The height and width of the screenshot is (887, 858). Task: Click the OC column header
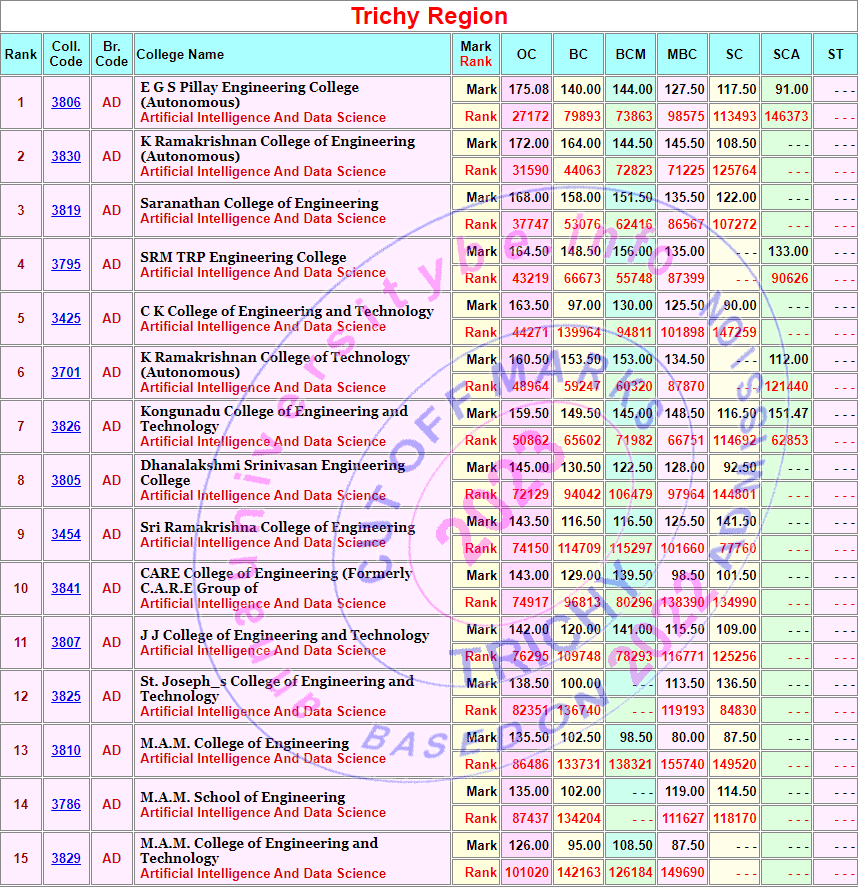(526, 54)
